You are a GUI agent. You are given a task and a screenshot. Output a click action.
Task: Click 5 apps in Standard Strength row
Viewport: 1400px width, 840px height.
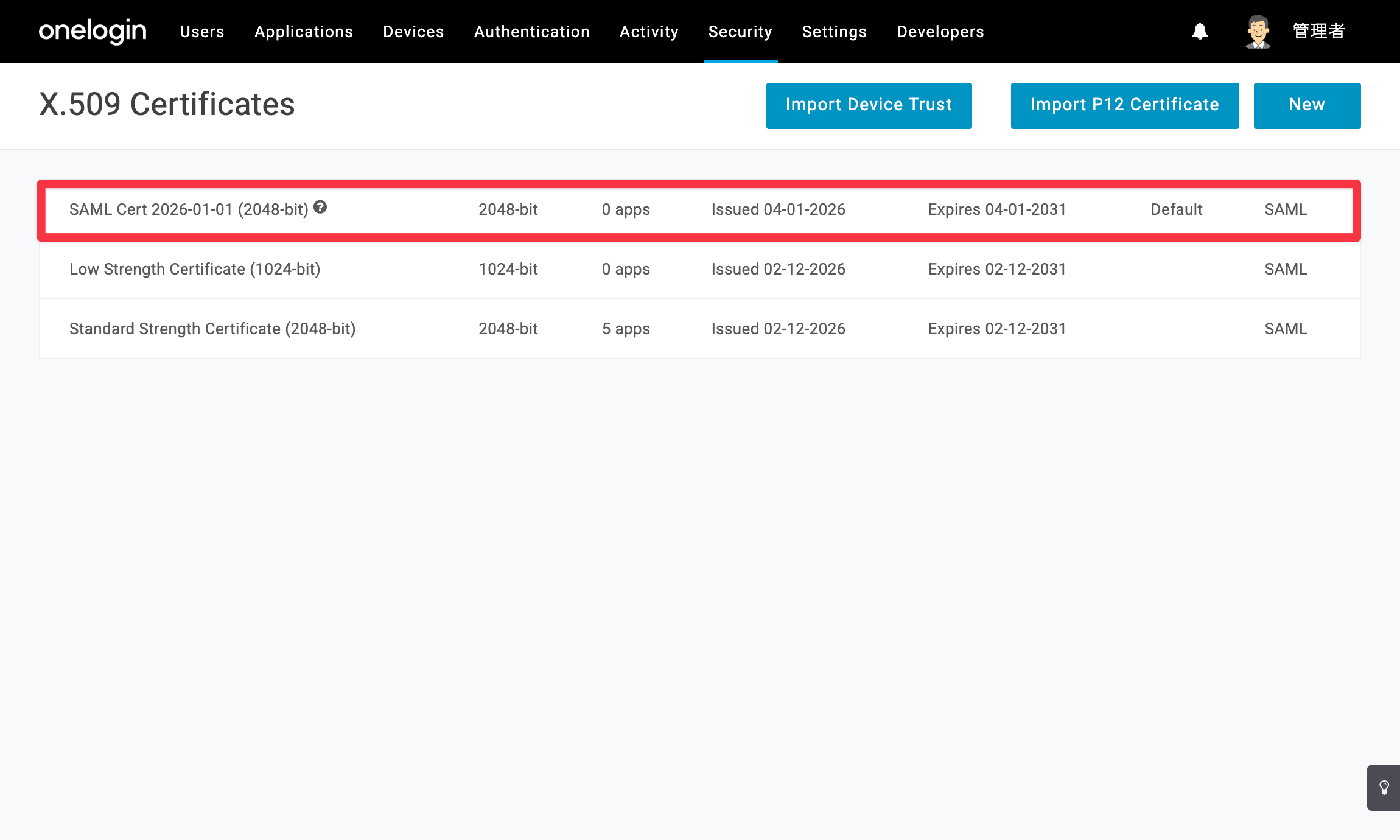[626, 329]
